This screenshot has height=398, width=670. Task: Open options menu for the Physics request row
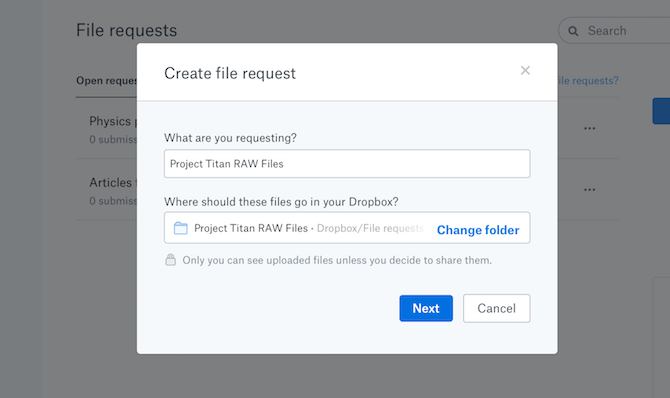[590, 128]
